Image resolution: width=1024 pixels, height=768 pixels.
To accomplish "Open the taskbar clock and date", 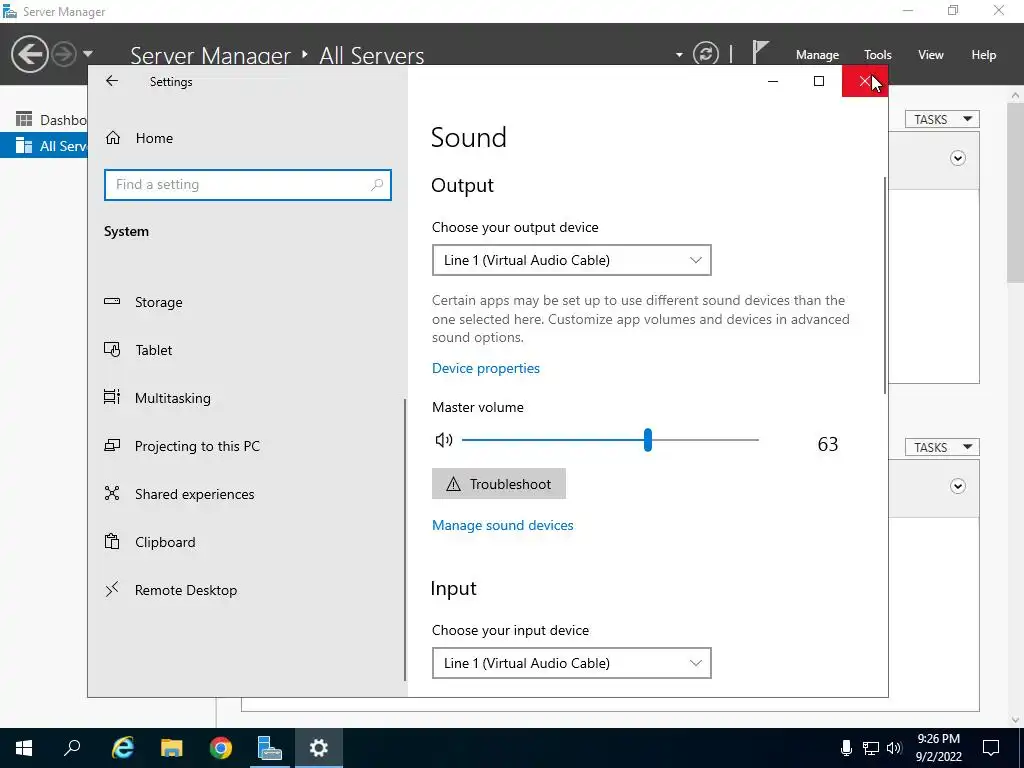I will [x=938, y=748].
